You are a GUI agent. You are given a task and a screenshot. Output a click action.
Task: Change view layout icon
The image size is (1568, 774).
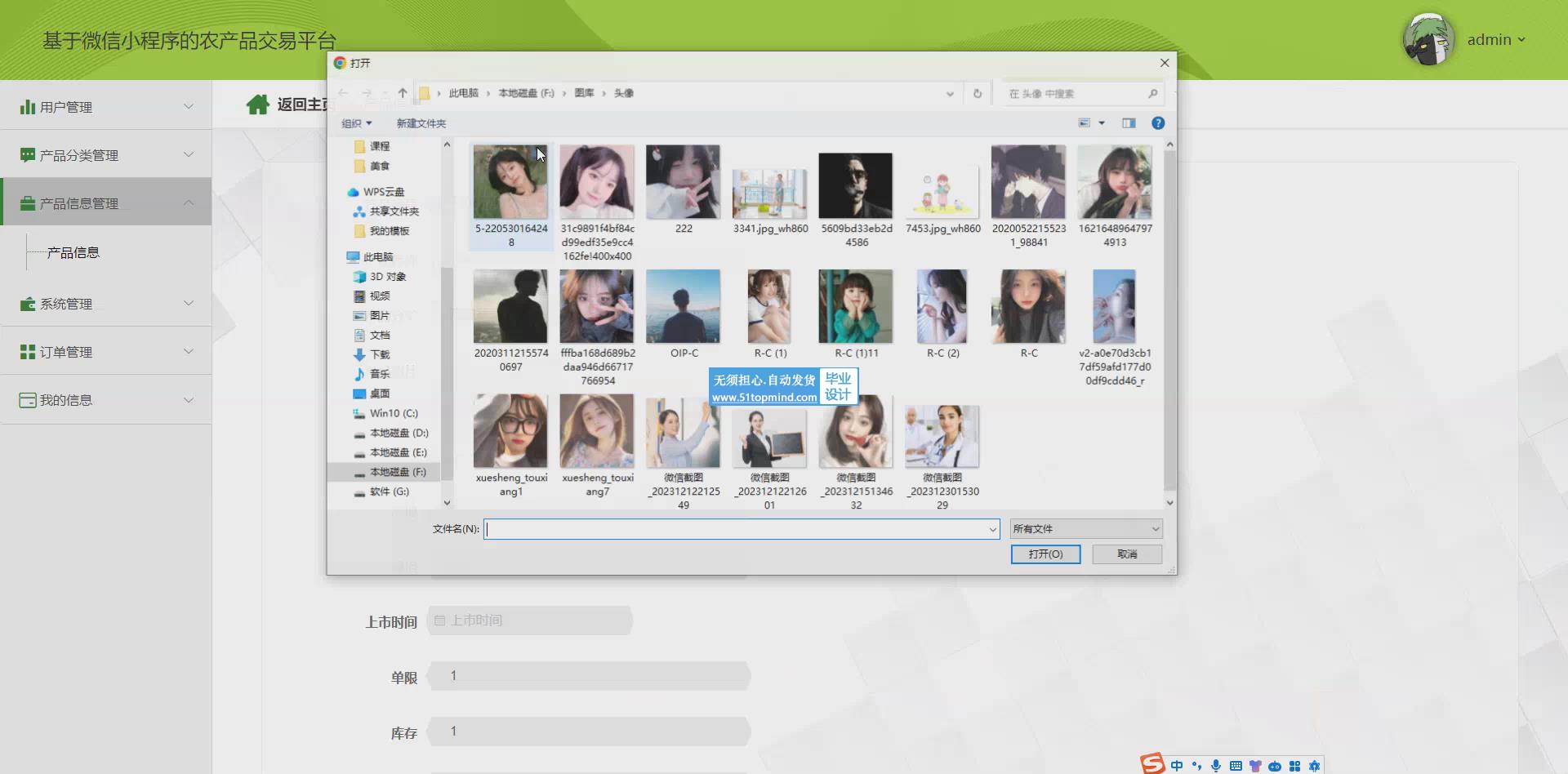coord(1085,123)
